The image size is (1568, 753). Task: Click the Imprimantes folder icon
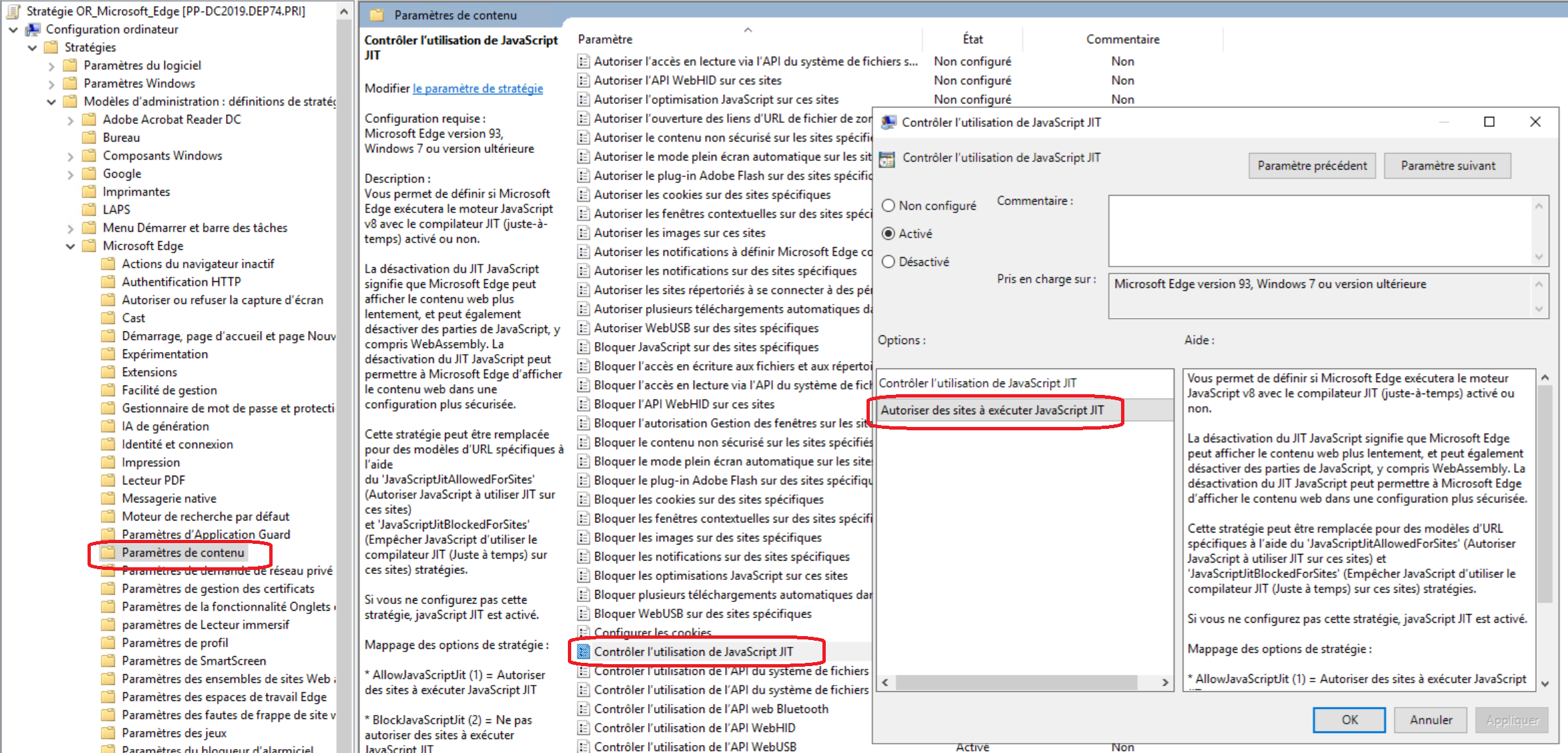89,192
